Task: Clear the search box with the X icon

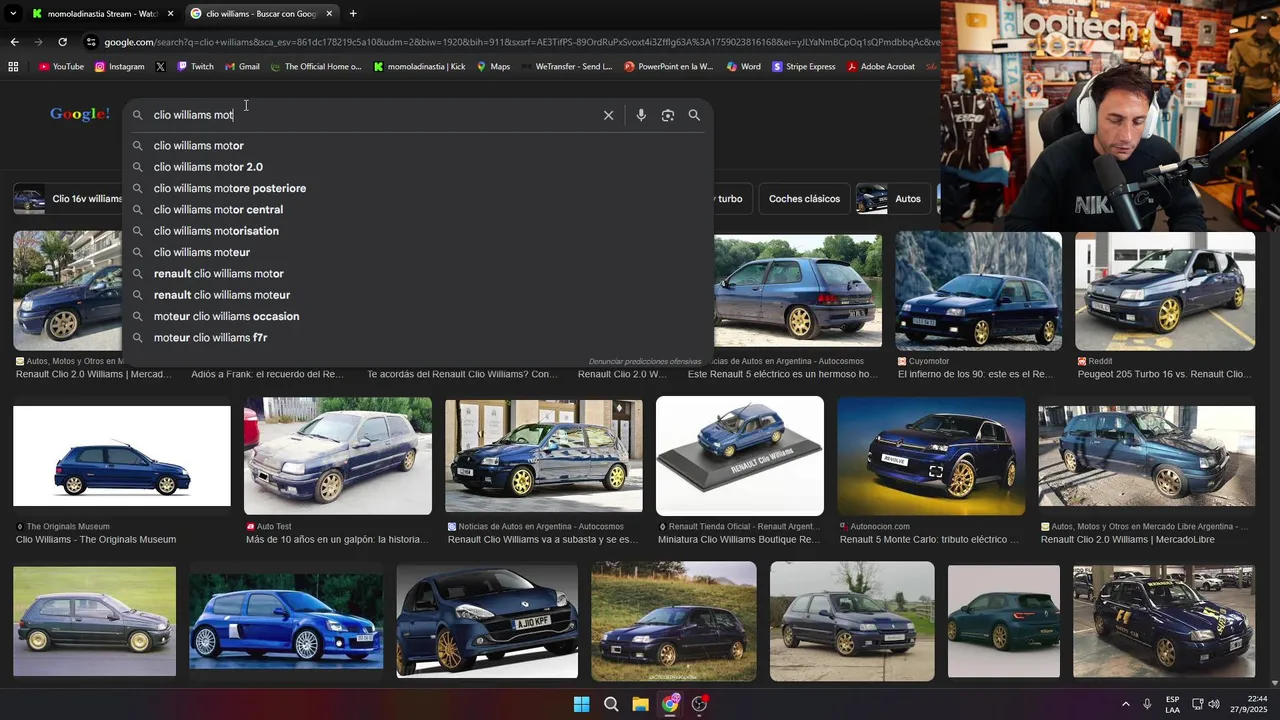Action: [x=608, y=115]
